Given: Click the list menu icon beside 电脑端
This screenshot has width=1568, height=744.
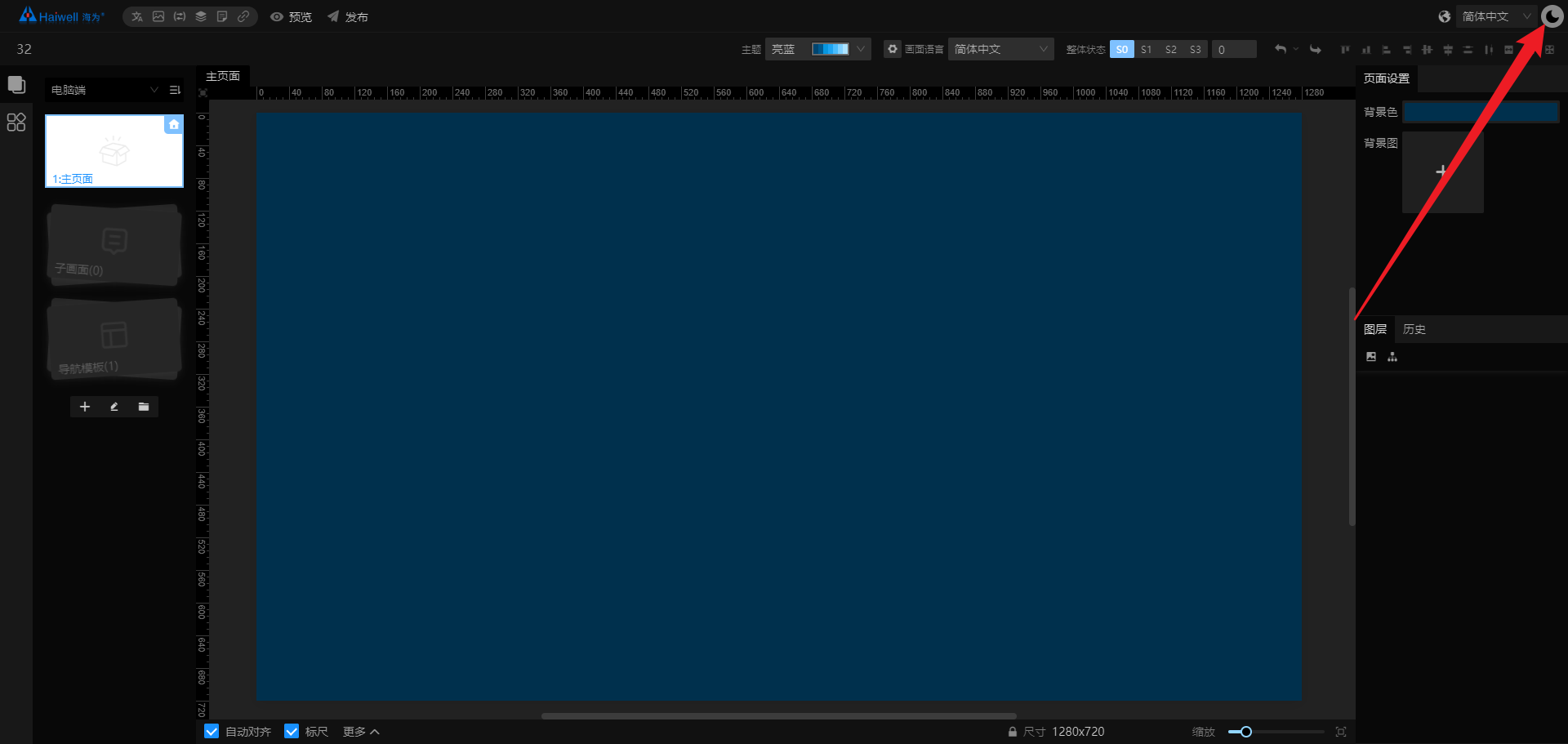Looking at the screenshot, I should tap(175, 90).
